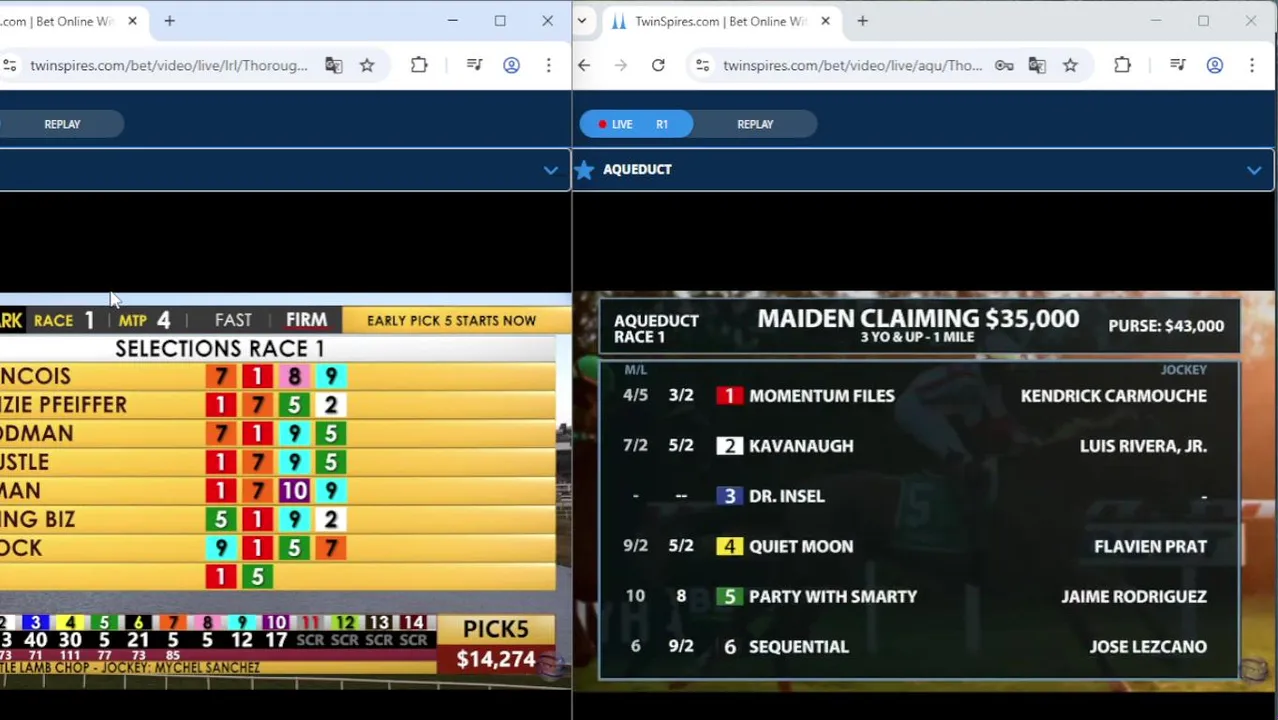Viewport: 1278px width, 720px height.
Task: Open tab search dropdown in right window
Action: pyautogui.click(x=581, y=21)
